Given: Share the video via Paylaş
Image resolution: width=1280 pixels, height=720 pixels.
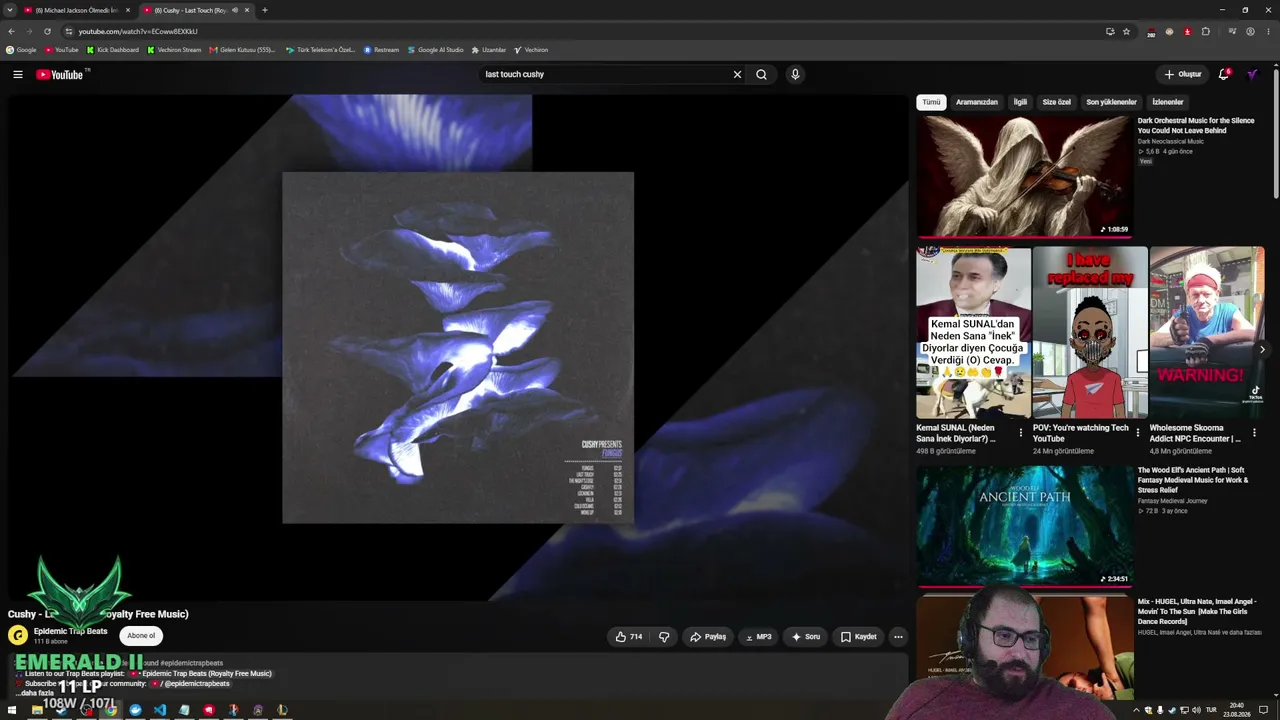Looking at the screenshot, I should pos(708,637).
